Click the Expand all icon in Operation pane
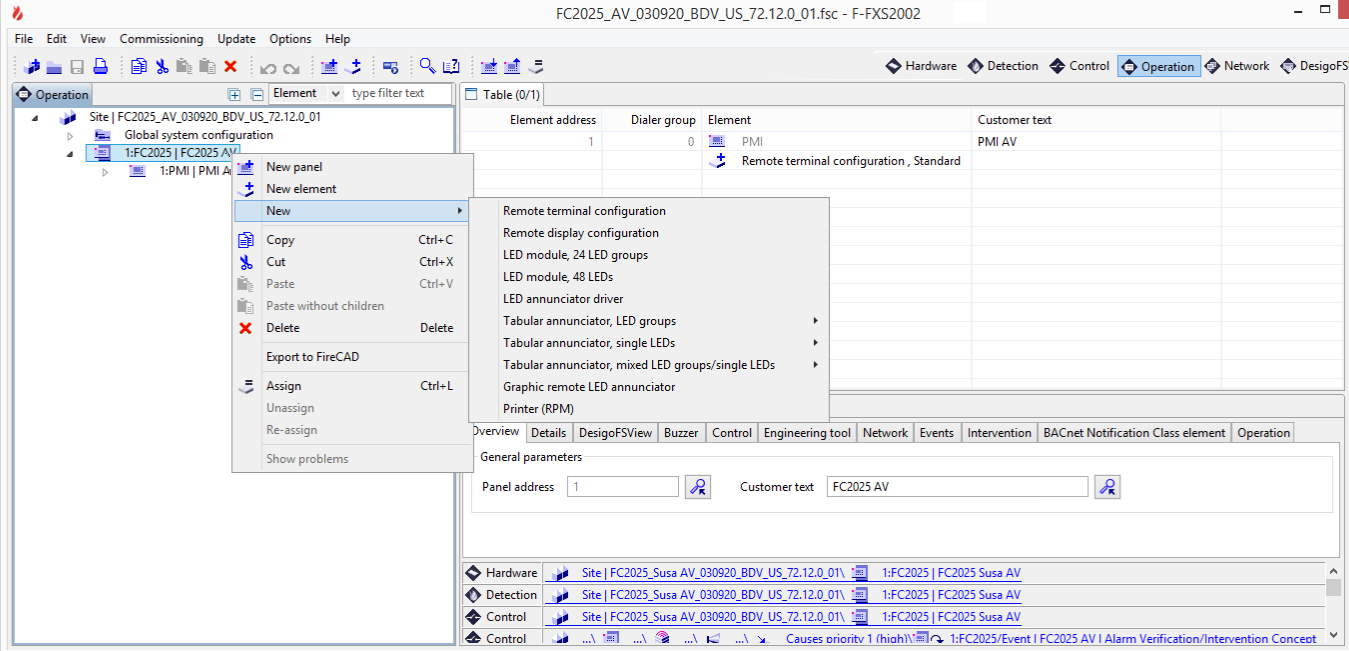 click(x=235, y=95)
